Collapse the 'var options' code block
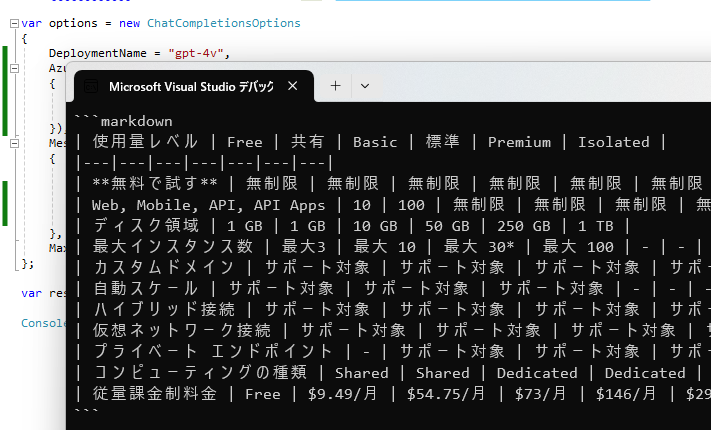Viewport: 711px width, 430px height. [15, 23]
